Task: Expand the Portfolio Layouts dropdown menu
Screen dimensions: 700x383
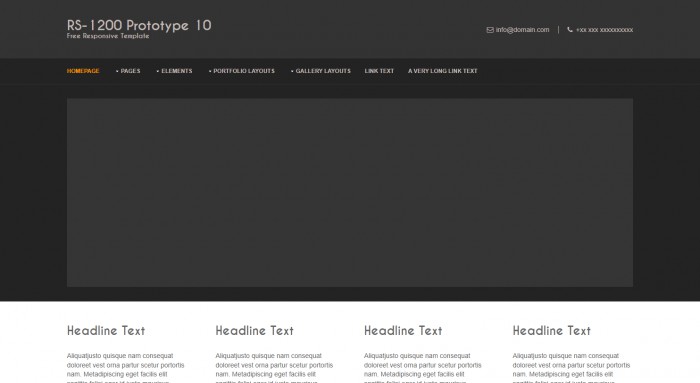Action: point(242,71)
